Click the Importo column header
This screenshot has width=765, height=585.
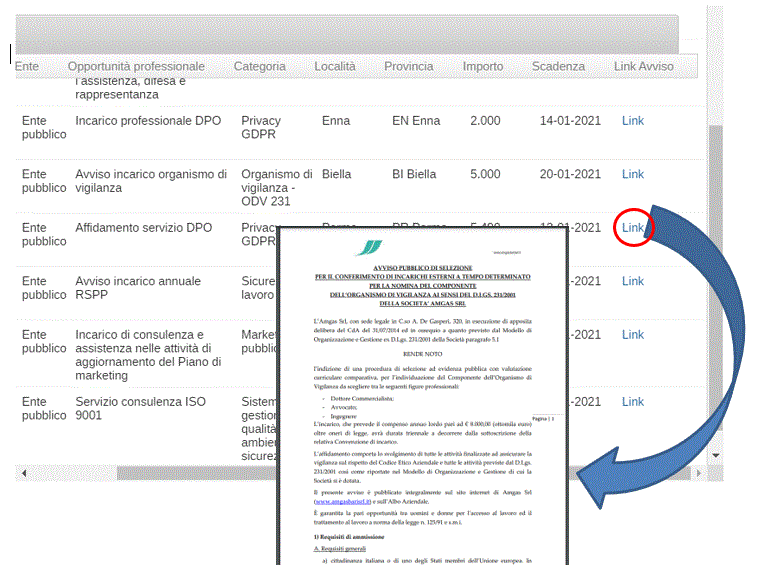click(x=483, y=67)
